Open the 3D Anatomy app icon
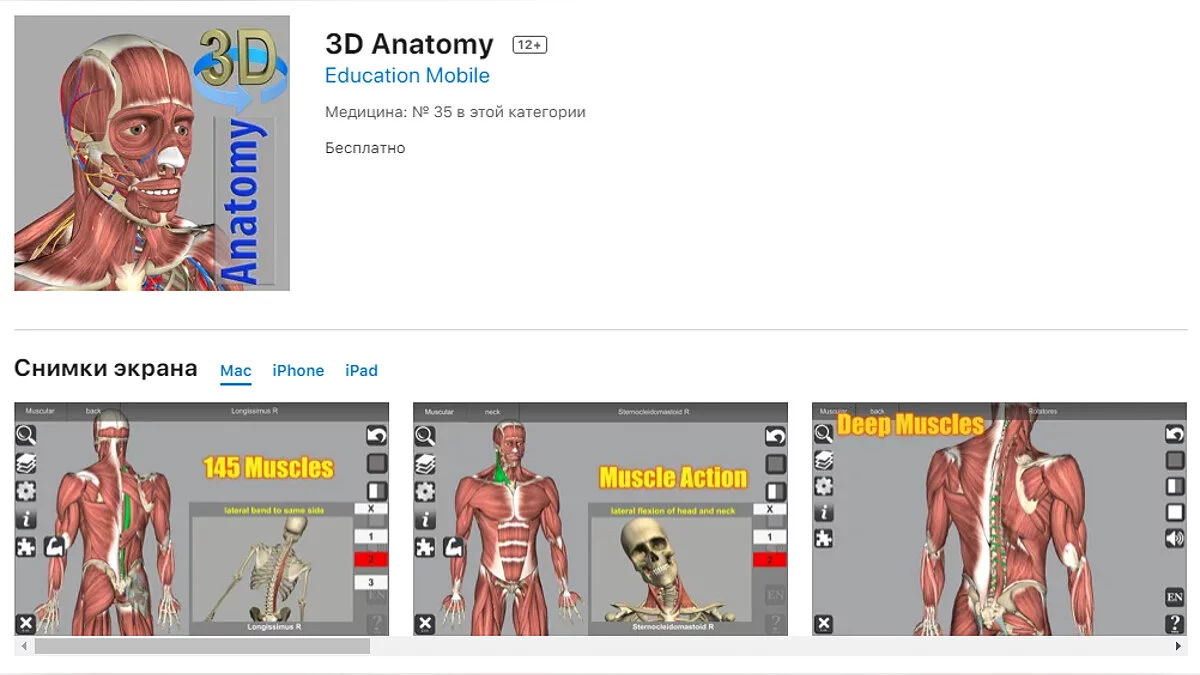The width and height of the screenshot is (1200, 675). point(152,153)
